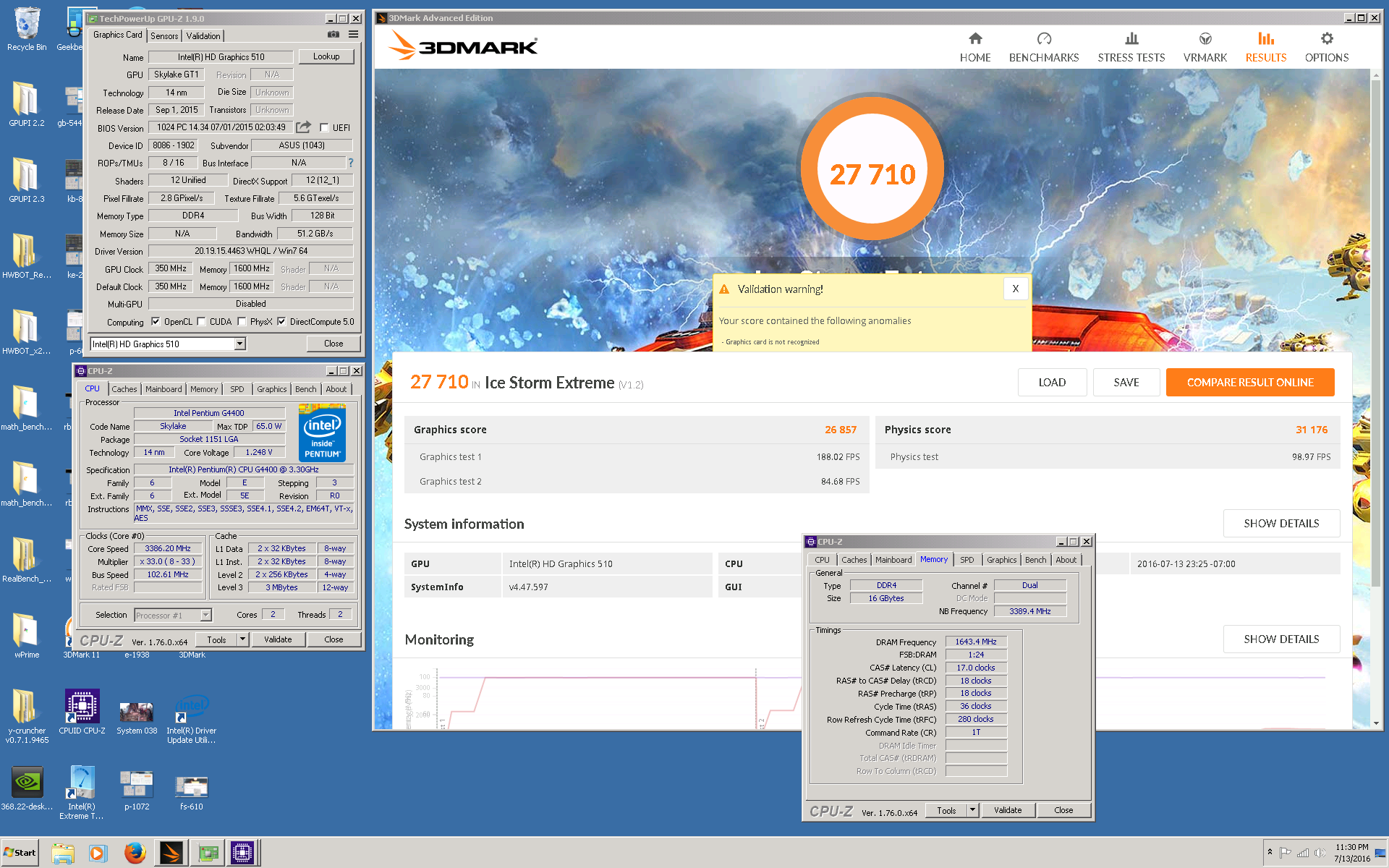Image resolution: width=1389 pixels, height=868 pixels.
Task: Toggle the OpenCL checkbox
Action: (156, 322)
